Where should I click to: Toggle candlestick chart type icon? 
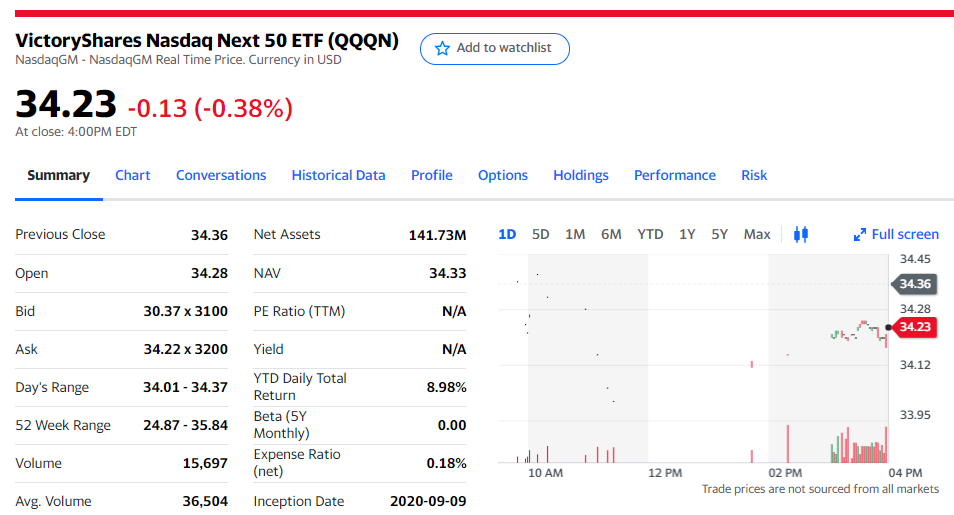pyautogui.click(x=801, y=234)
